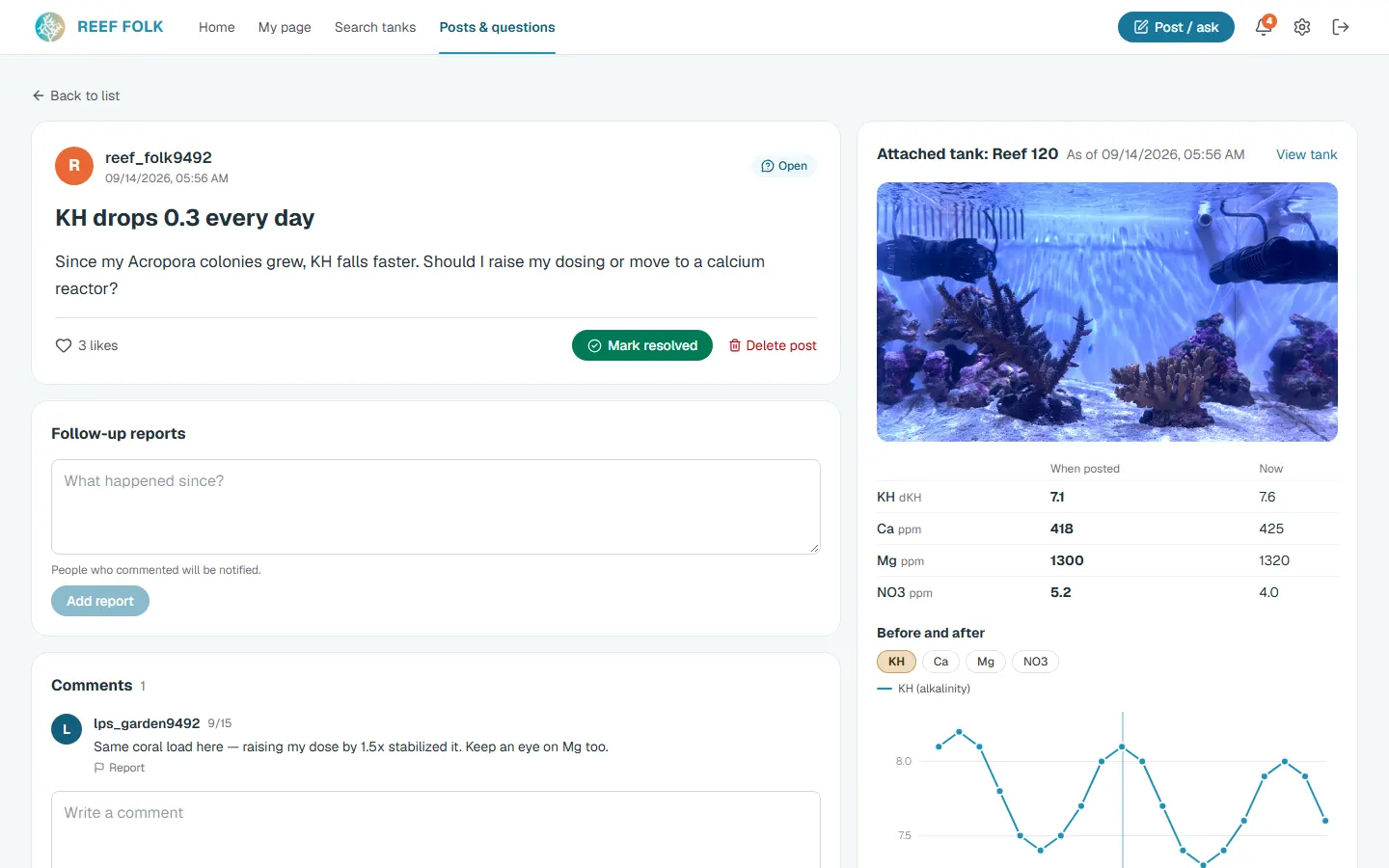Click username reef_folk9492

pyautogui.click(x=158, y=157)
